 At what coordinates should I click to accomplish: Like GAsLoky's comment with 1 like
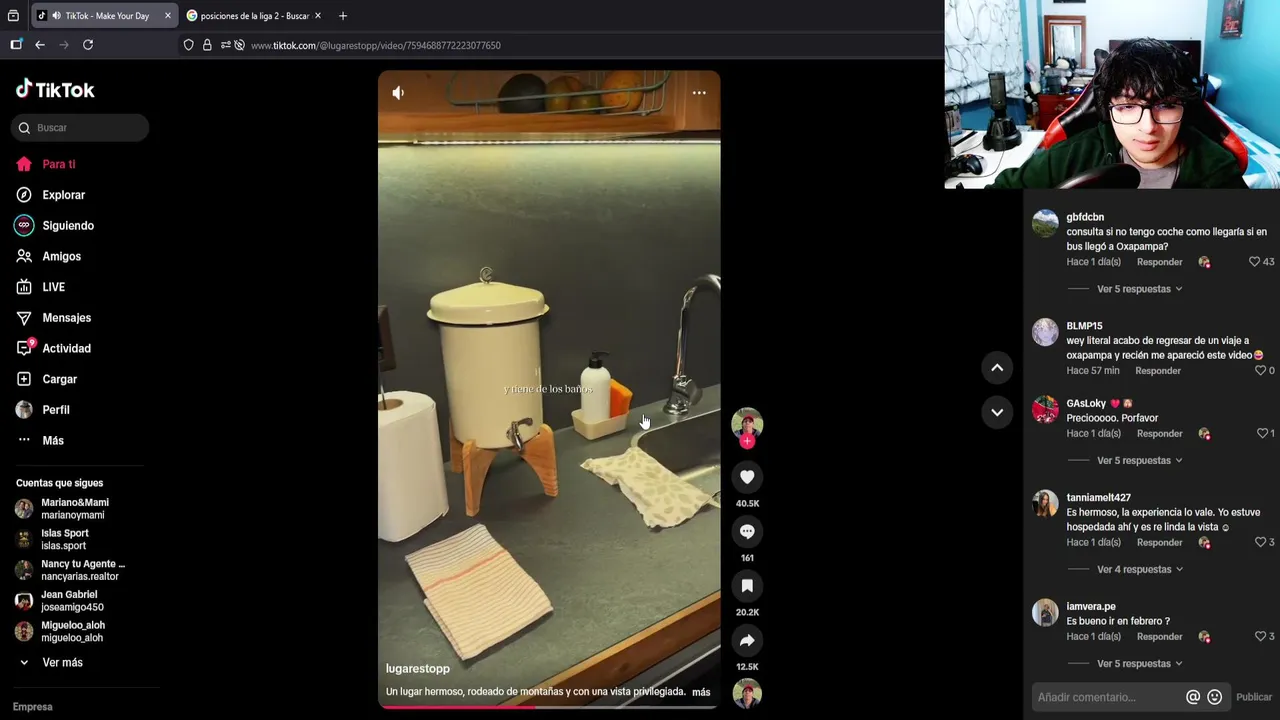[x=1262, y=434]
